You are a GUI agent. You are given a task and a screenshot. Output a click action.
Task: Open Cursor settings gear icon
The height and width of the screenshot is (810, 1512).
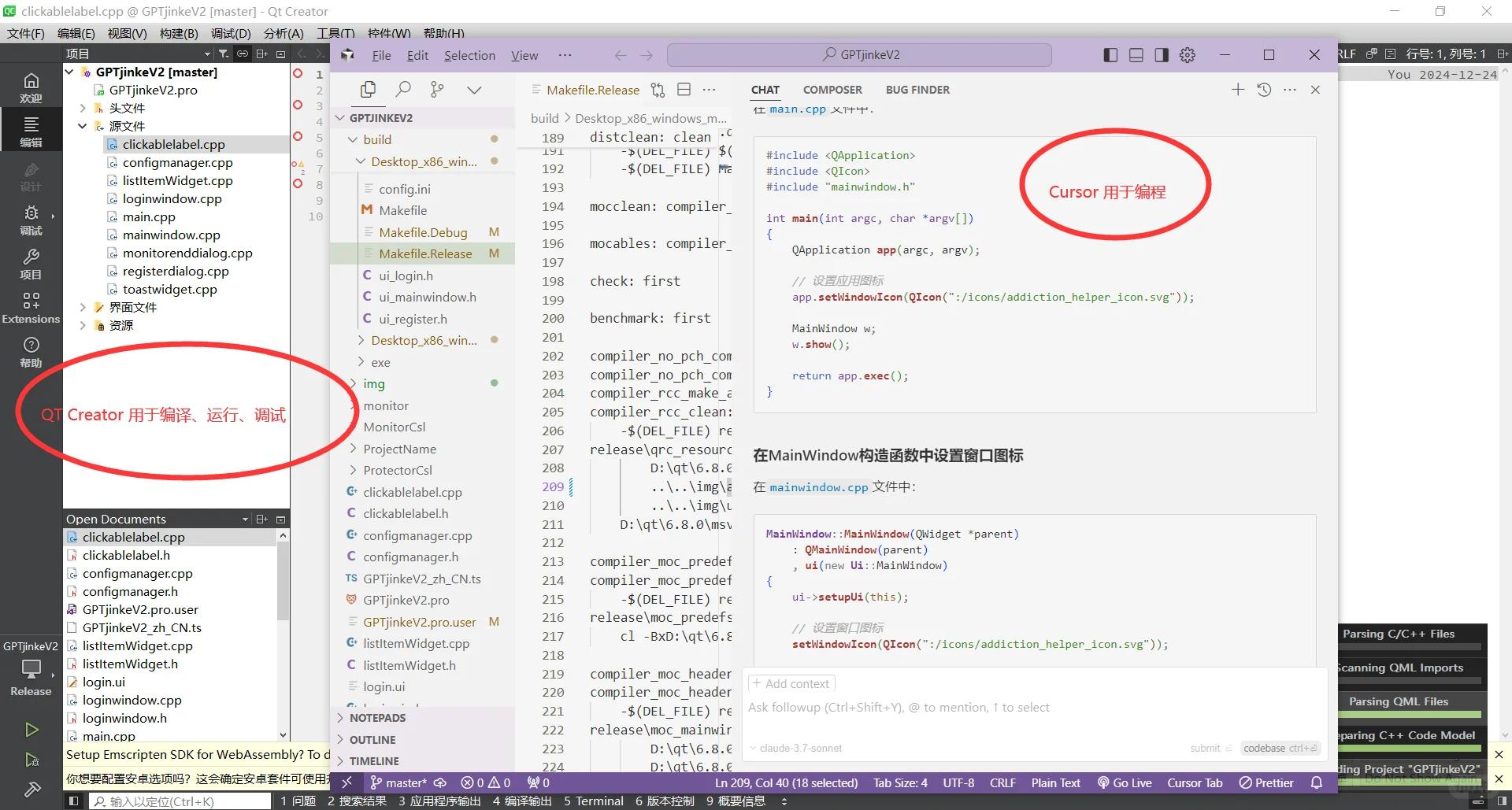(x=1188, y=55)
